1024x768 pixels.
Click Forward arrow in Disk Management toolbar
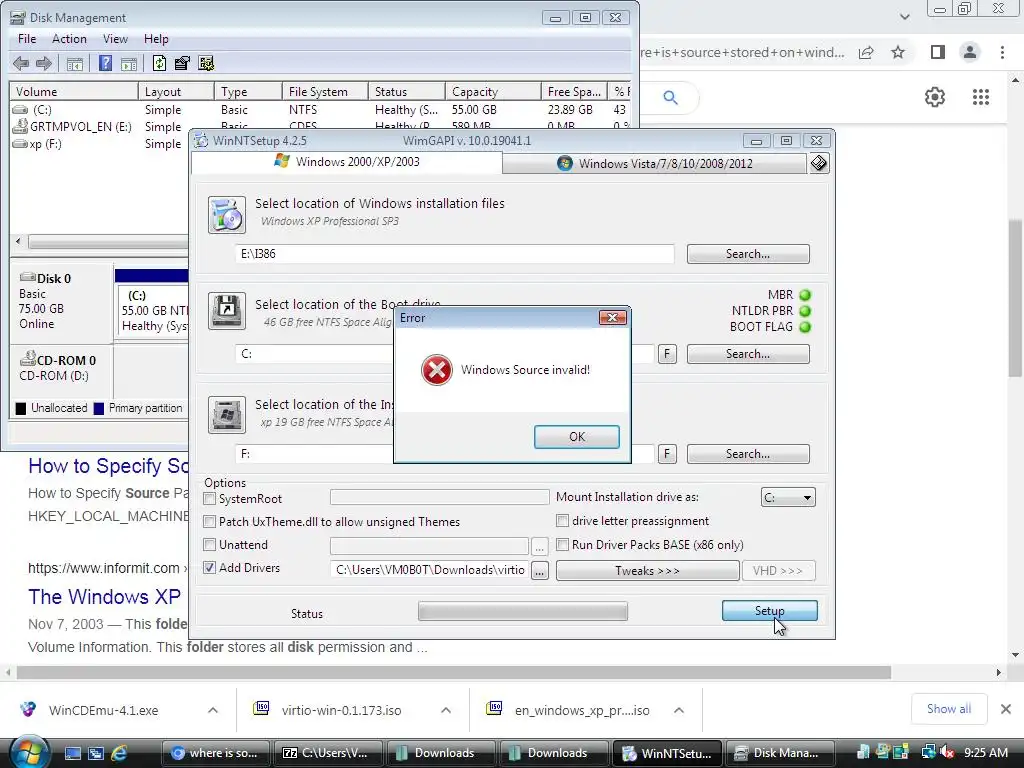click(44, 63)
